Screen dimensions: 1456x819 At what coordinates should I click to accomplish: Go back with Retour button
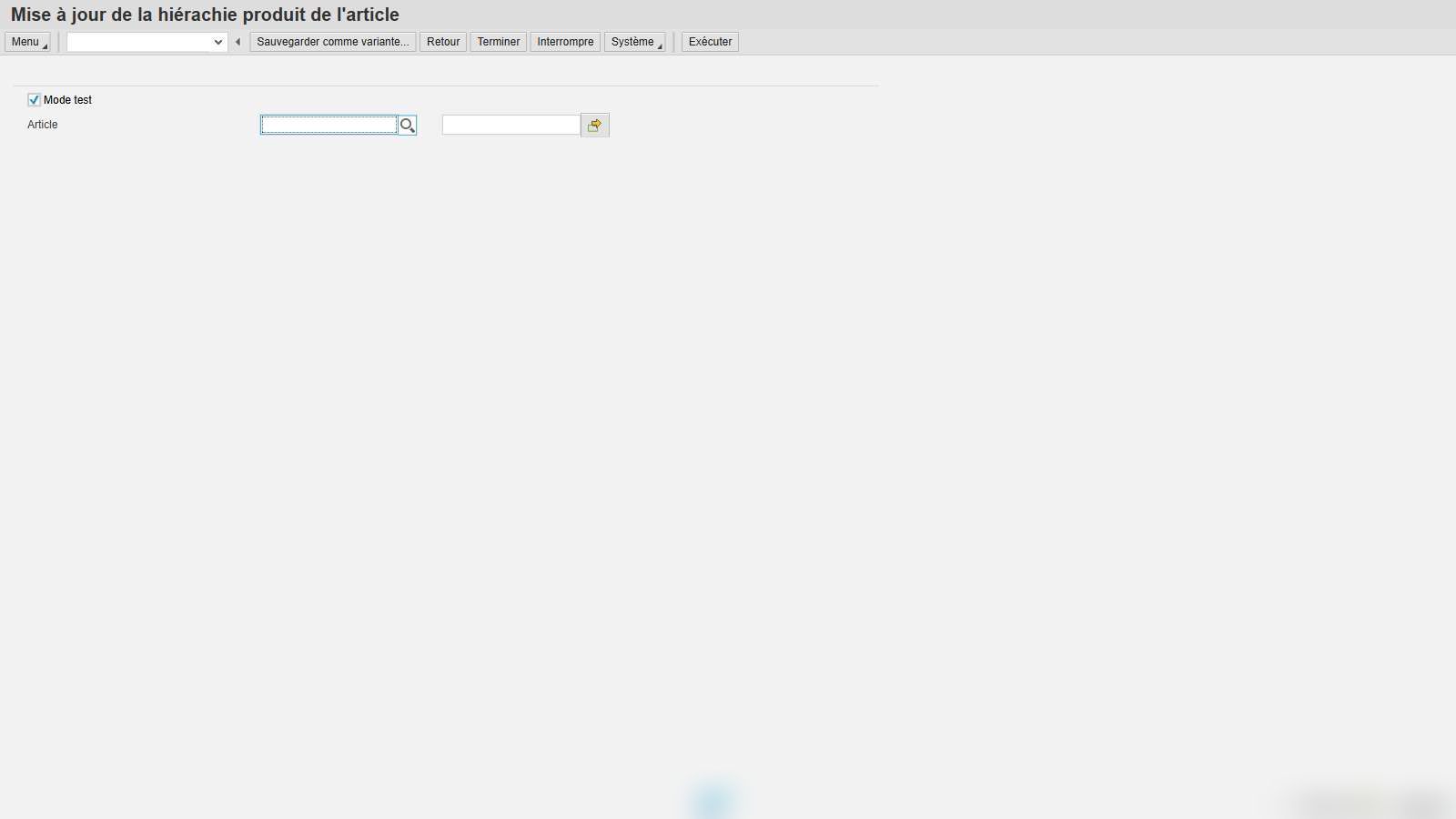443,42
